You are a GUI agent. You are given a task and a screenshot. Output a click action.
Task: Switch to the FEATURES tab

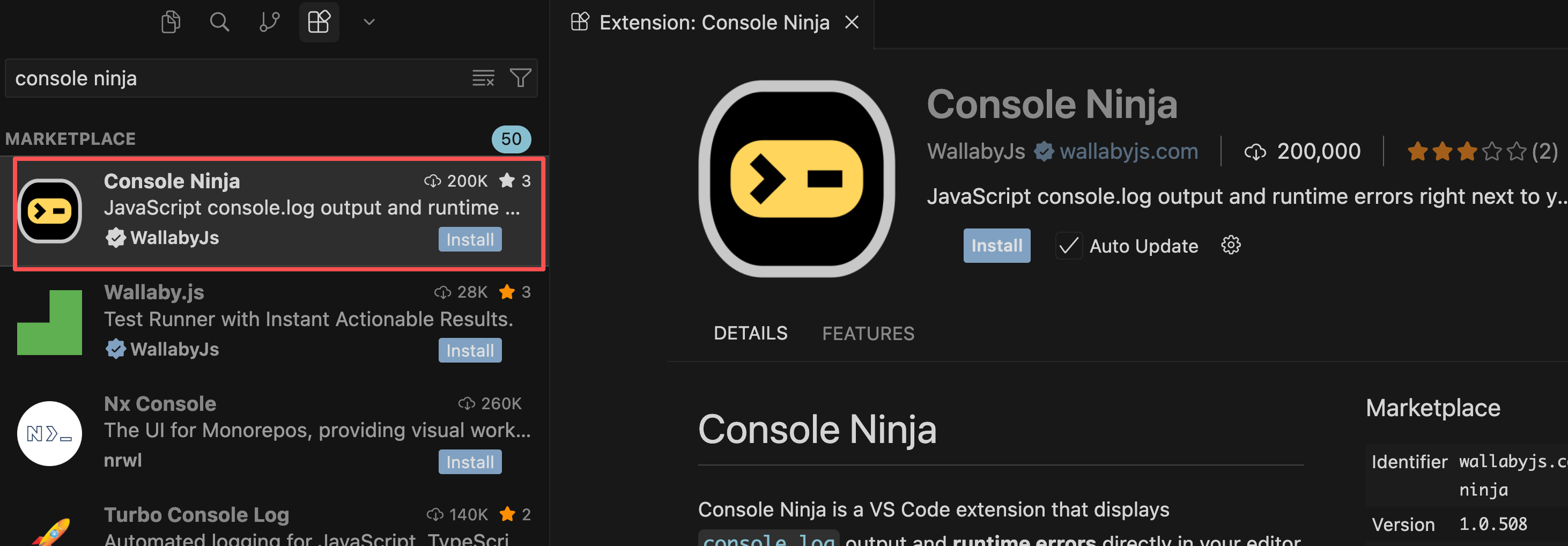pyautogui.click(x=868, y=334)
